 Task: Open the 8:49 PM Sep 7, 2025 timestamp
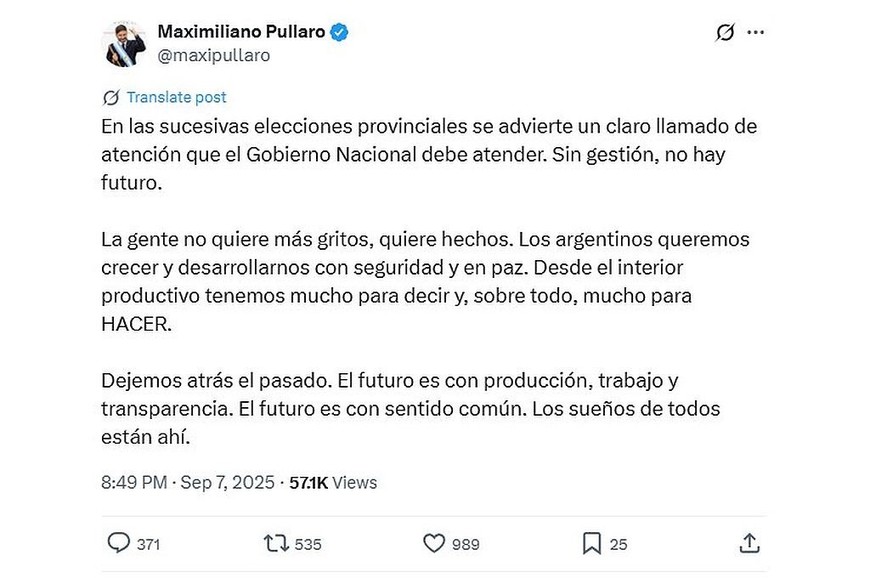[x=187, y=482]
